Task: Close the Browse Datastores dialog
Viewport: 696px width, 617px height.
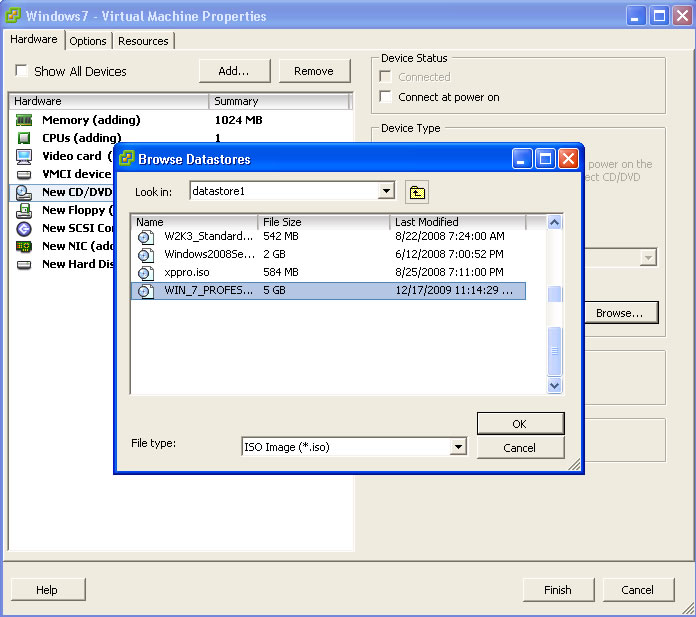Action: (569, 158)
